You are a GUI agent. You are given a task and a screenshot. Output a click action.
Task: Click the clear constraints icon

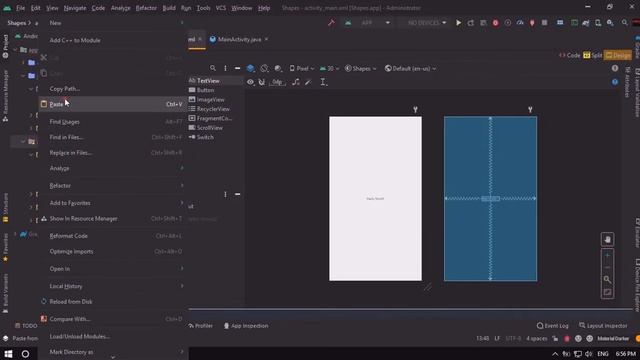(x=296, y=82)
